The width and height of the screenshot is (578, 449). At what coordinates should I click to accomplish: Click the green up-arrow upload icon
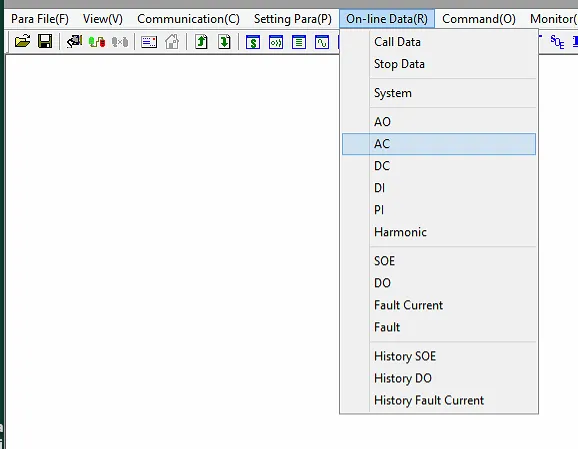tap(201, 41)
